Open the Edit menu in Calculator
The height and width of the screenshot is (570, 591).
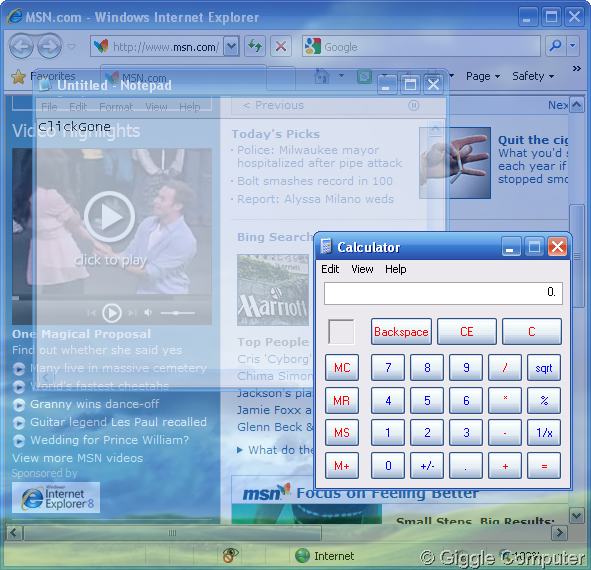[x=330, y=269]
